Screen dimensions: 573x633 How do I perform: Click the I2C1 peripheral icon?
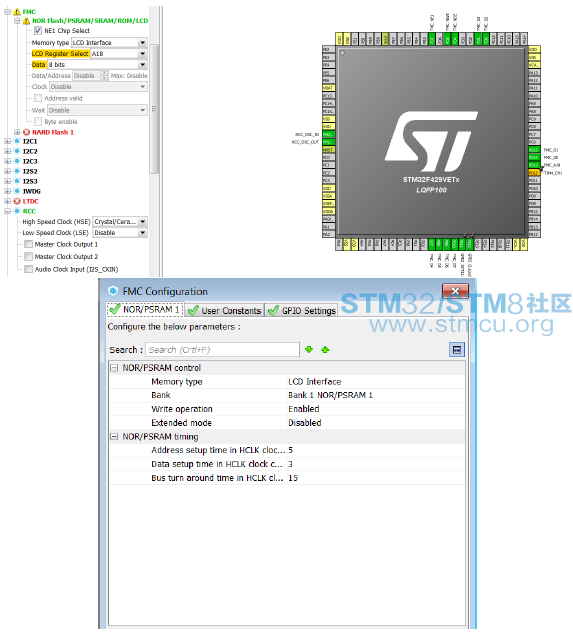click(17, 141)
